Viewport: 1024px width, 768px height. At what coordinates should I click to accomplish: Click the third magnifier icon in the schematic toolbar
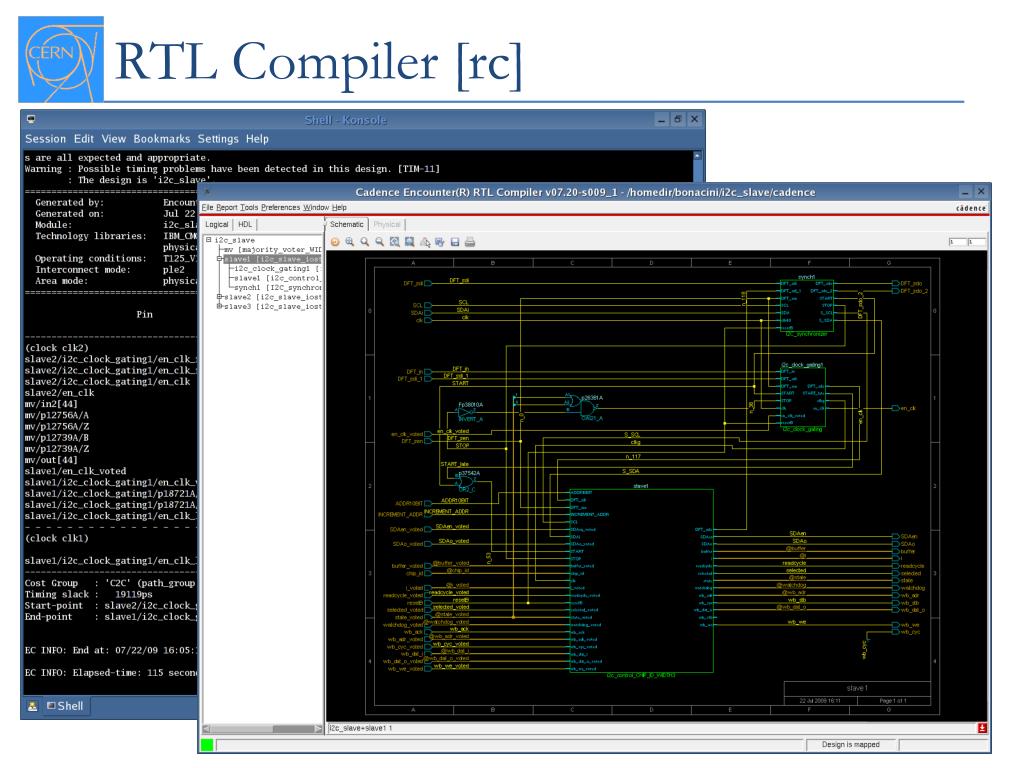coord(364,242)
